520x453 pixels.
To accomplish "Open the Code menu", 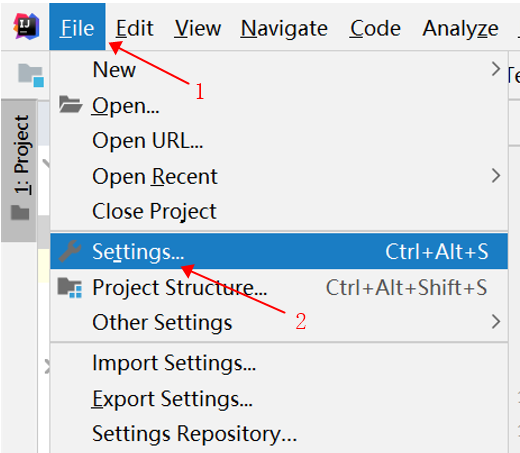I will click(x=375, y=28).
